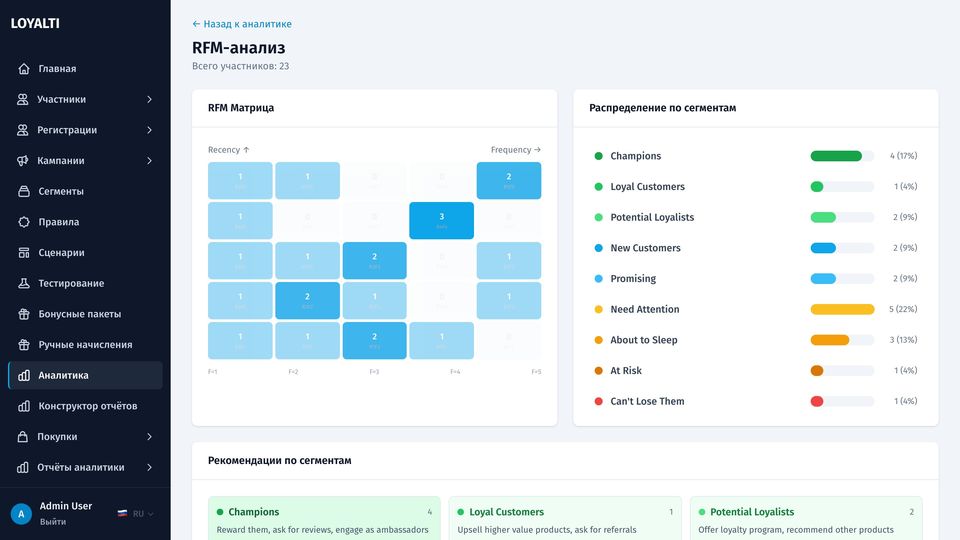Click the Бонусные пакеты gift icon
The image size is (960, 540).
[x=24, y=313]
